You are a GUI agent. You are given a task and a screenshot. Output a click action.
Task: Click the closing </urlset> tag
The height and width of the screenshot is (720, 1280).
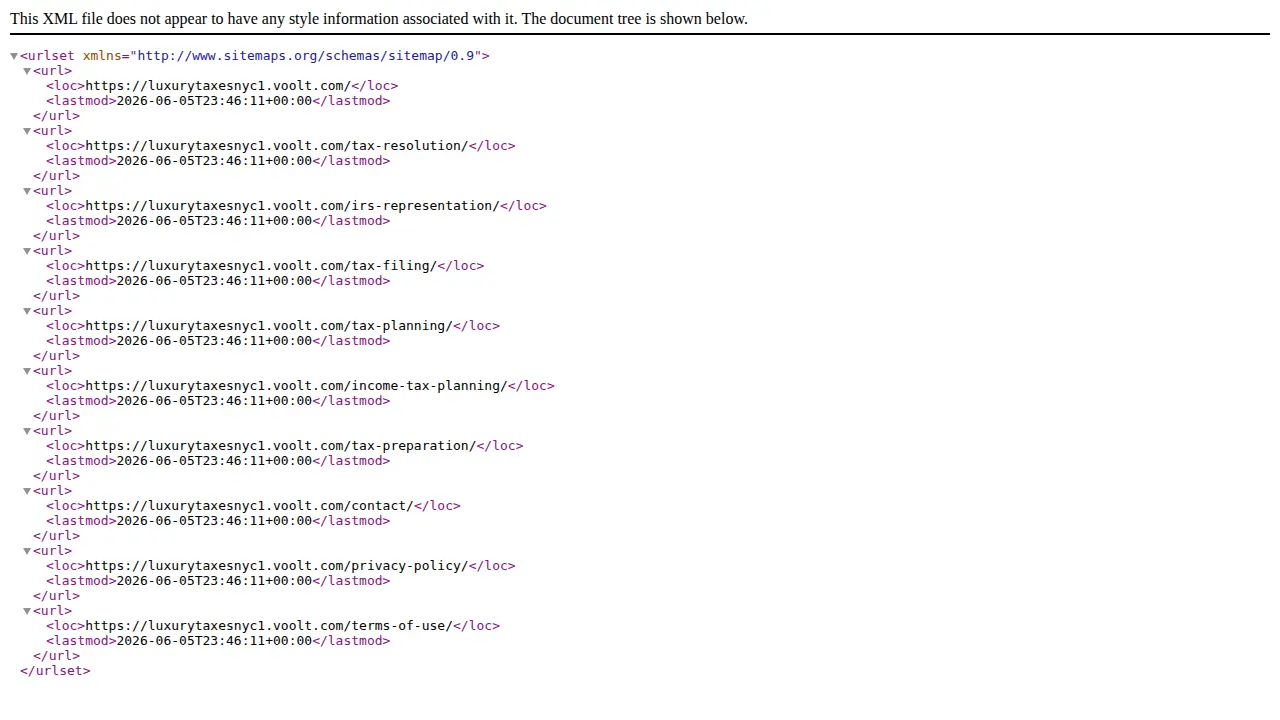[55, 671]
